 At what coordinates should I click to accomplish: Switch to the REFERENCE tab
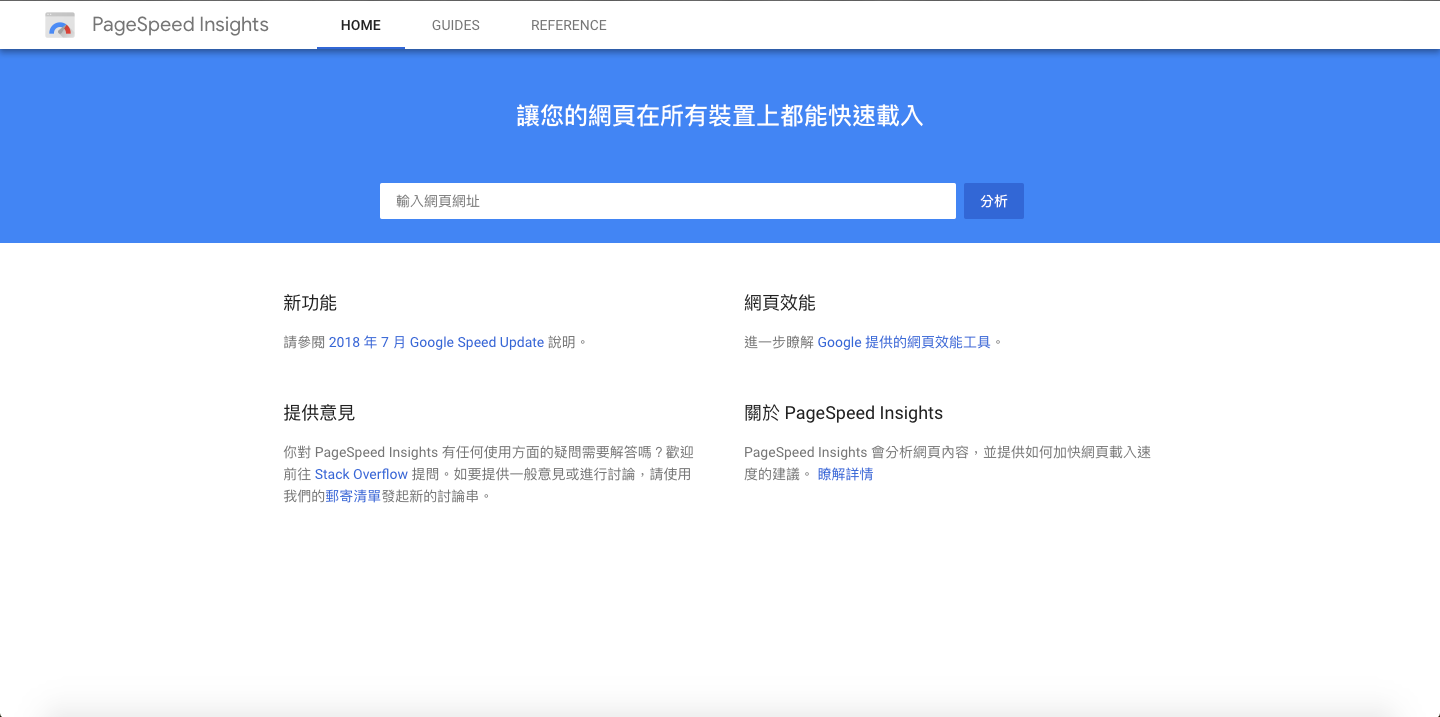pos(569,25)
